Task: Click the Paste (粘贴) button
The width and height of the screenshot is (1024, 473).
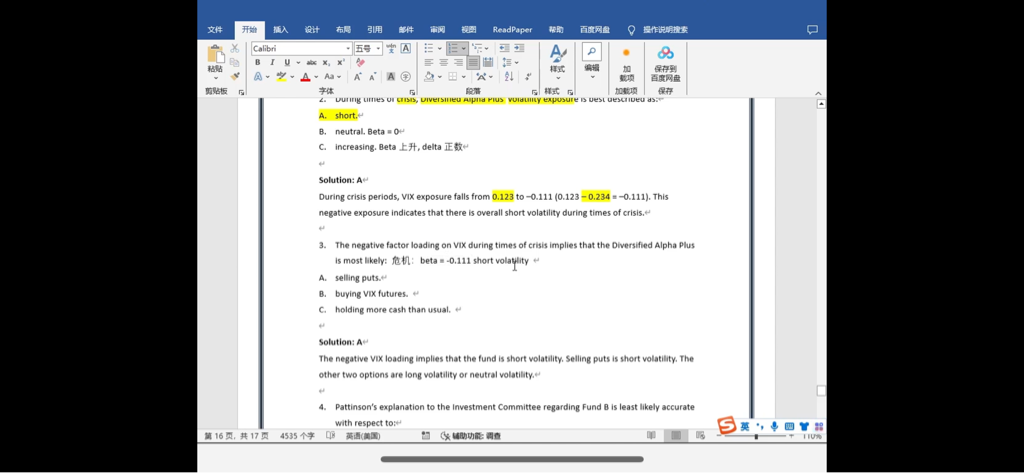Action: coord(215,58)
